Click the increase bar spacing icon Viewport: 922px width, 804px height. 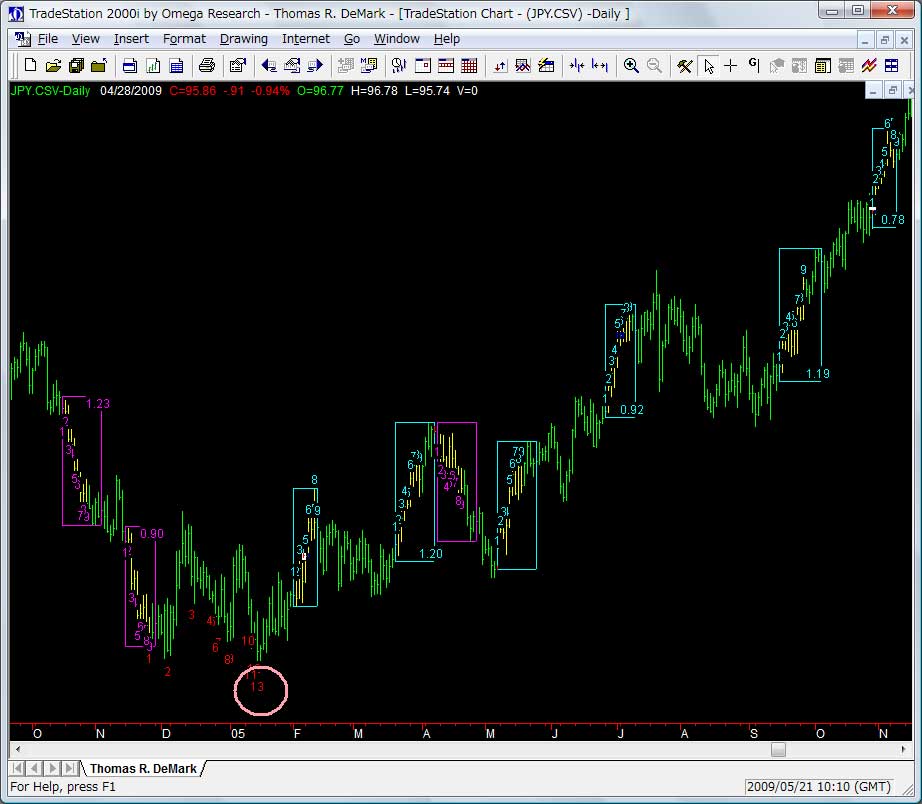600,66
